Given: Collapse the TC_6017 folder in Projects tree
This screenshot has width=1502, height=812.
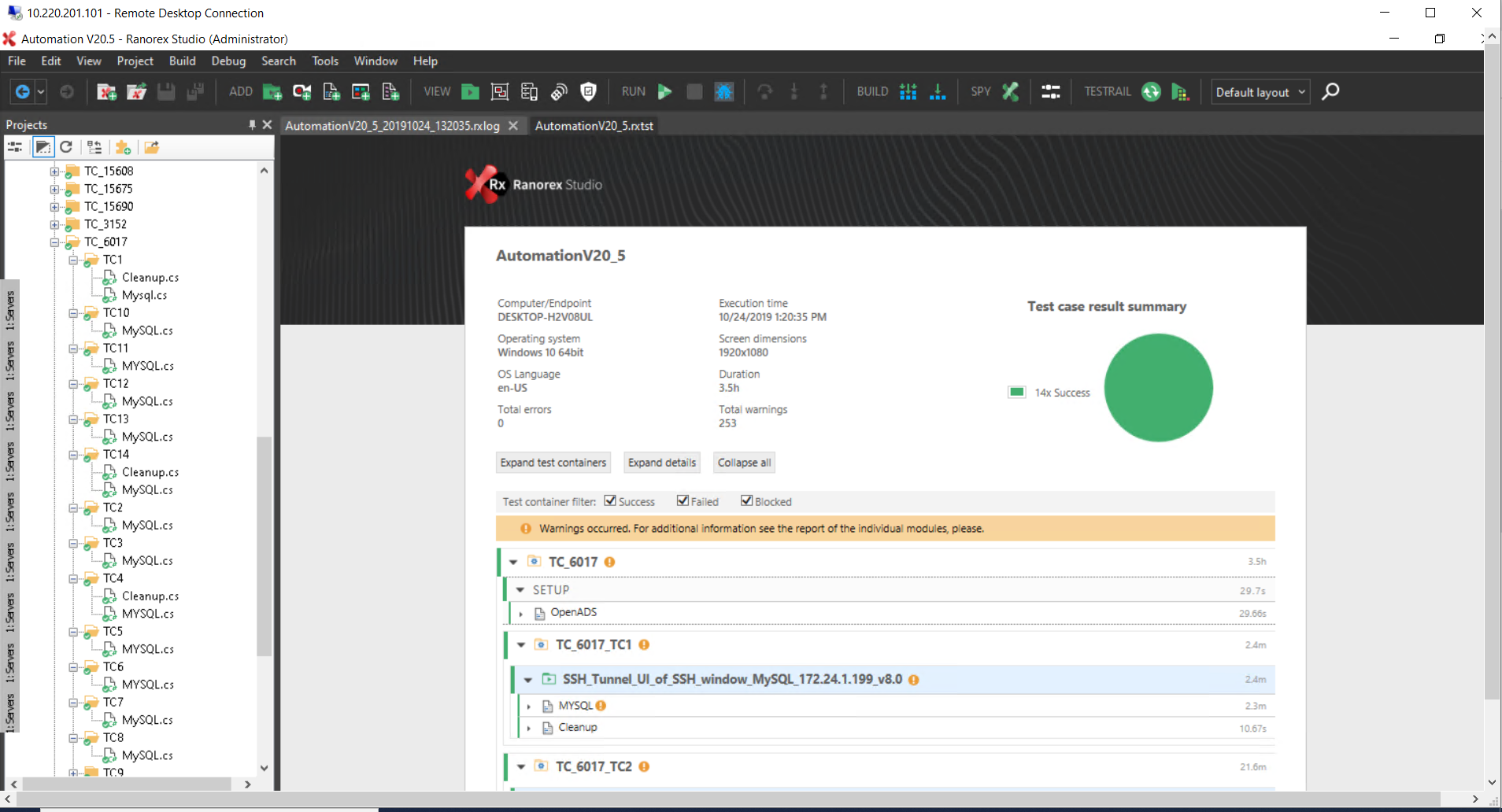Looking at the screenshot, I should pos(54,242).
